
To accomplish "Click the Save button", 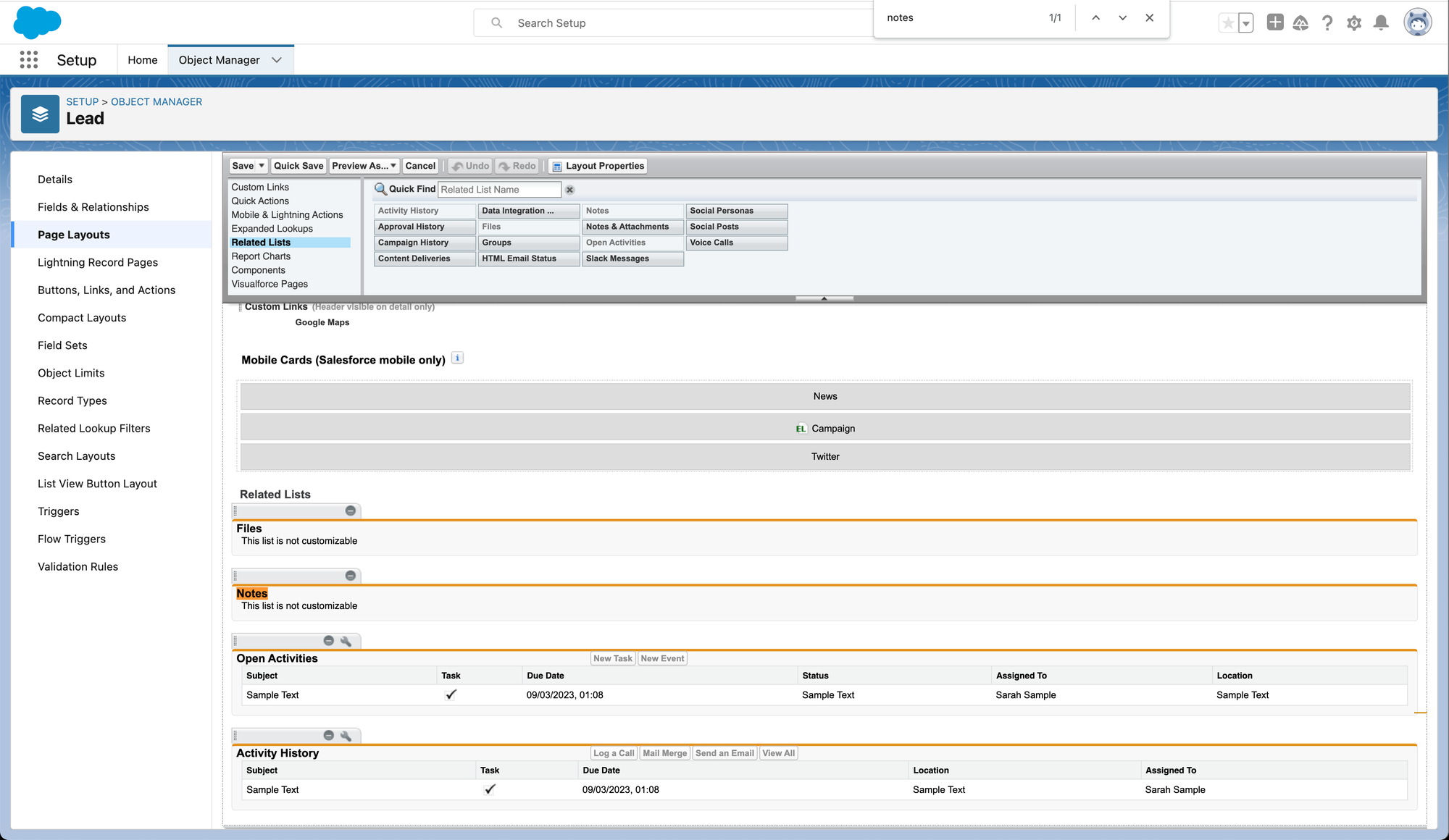I will click(243, 166).
